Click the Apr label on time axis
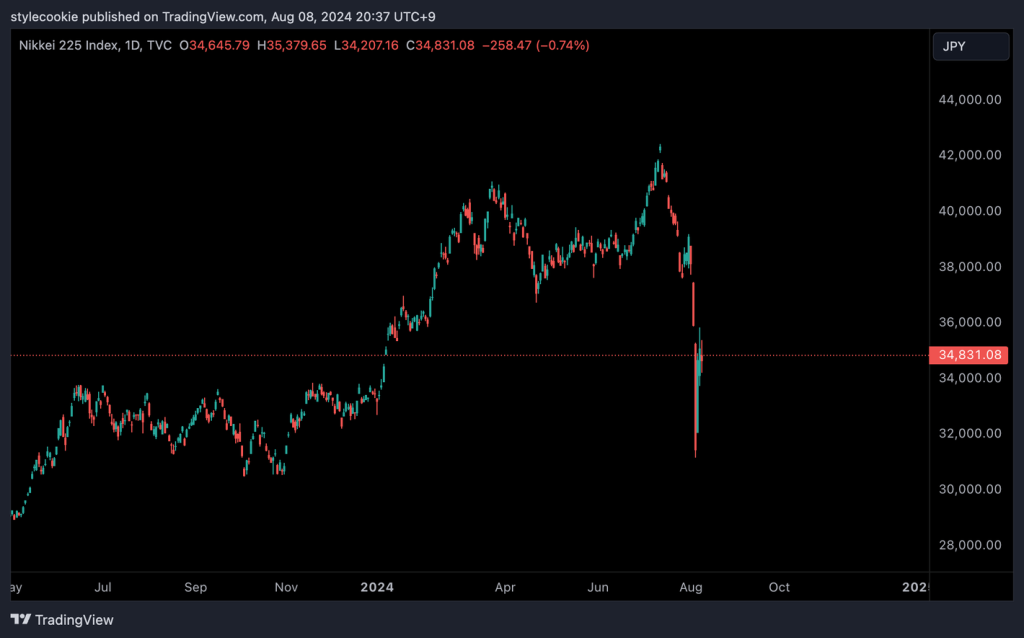The image size is (1024, 638). [x=506, y=587]
